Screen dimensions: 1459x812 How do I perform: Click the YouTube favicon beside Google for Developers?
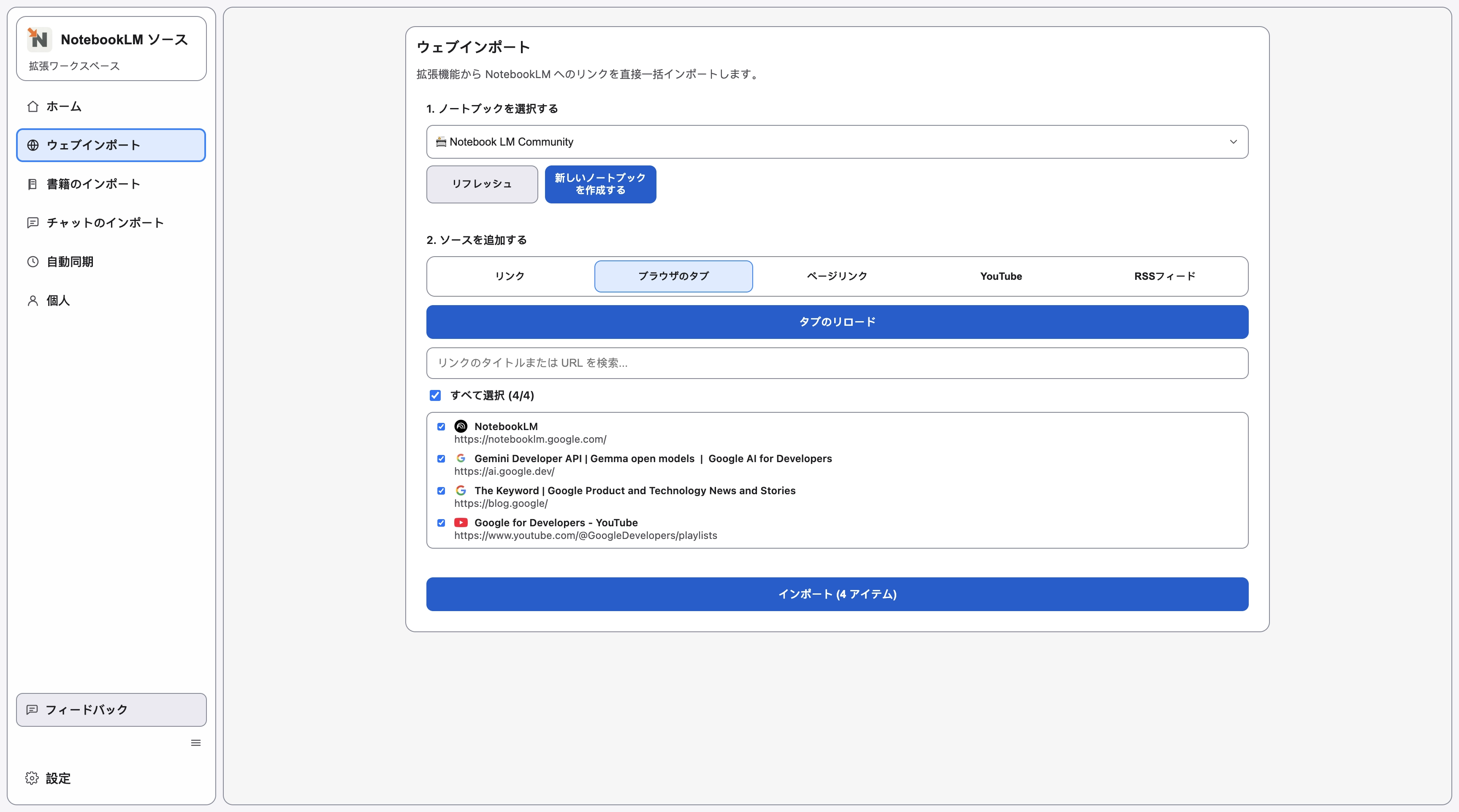pos(461,522)
